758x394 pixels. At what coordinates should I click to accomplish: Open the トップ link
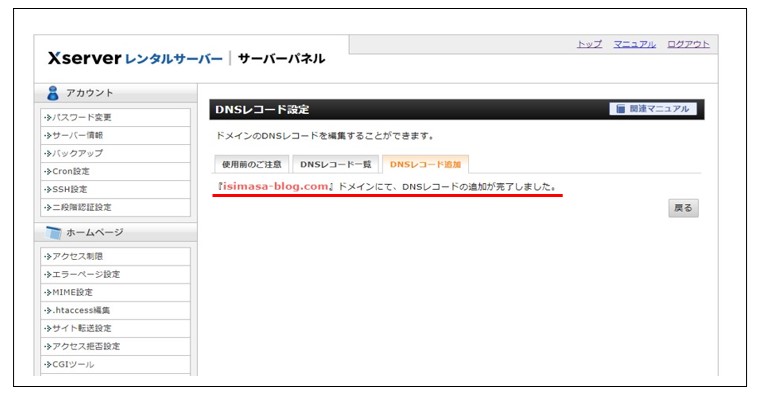pyautogui.click(x=589, y=44)
